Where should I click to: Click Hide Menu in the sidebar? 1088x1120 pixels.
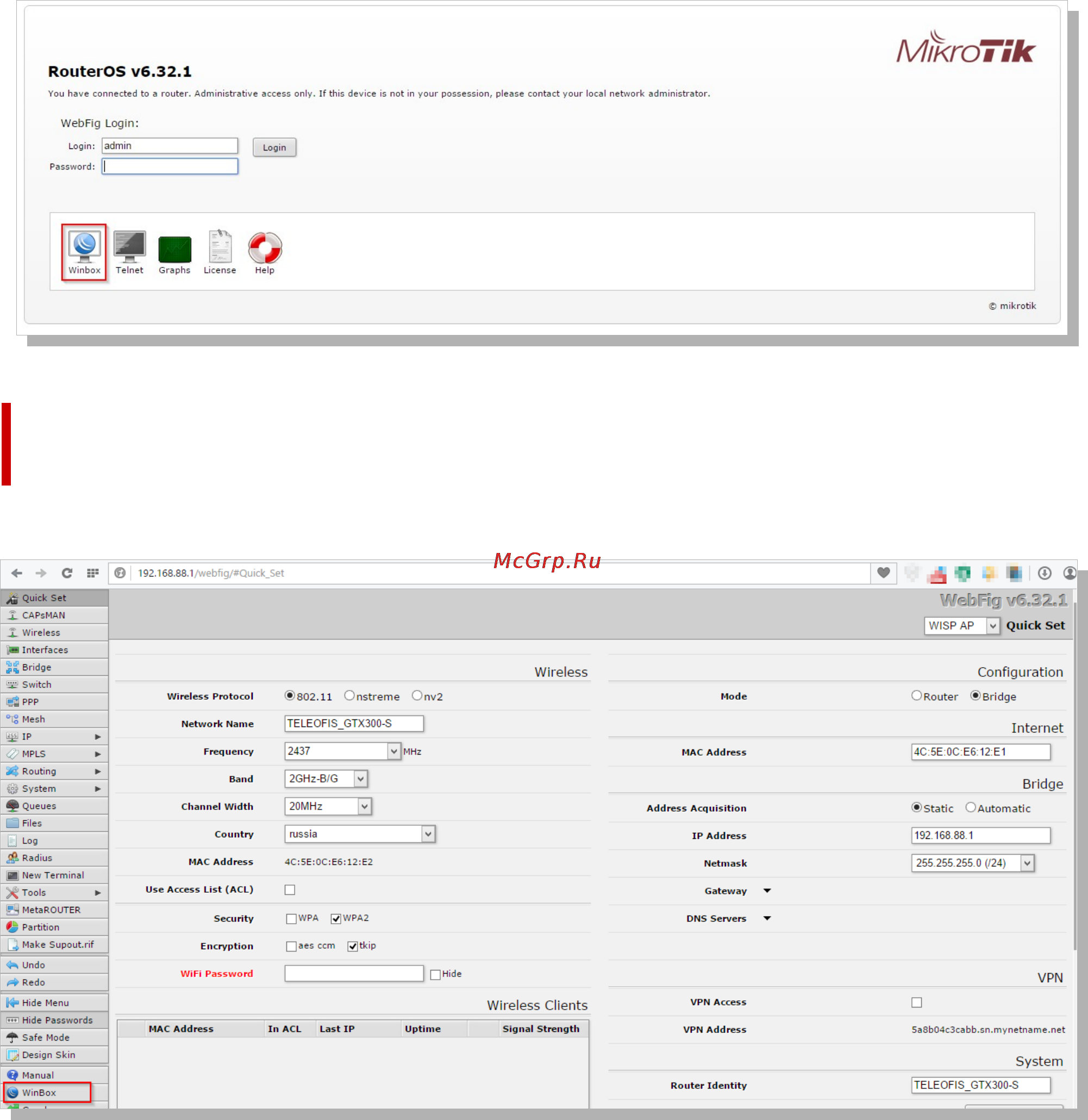point(54,1003)
